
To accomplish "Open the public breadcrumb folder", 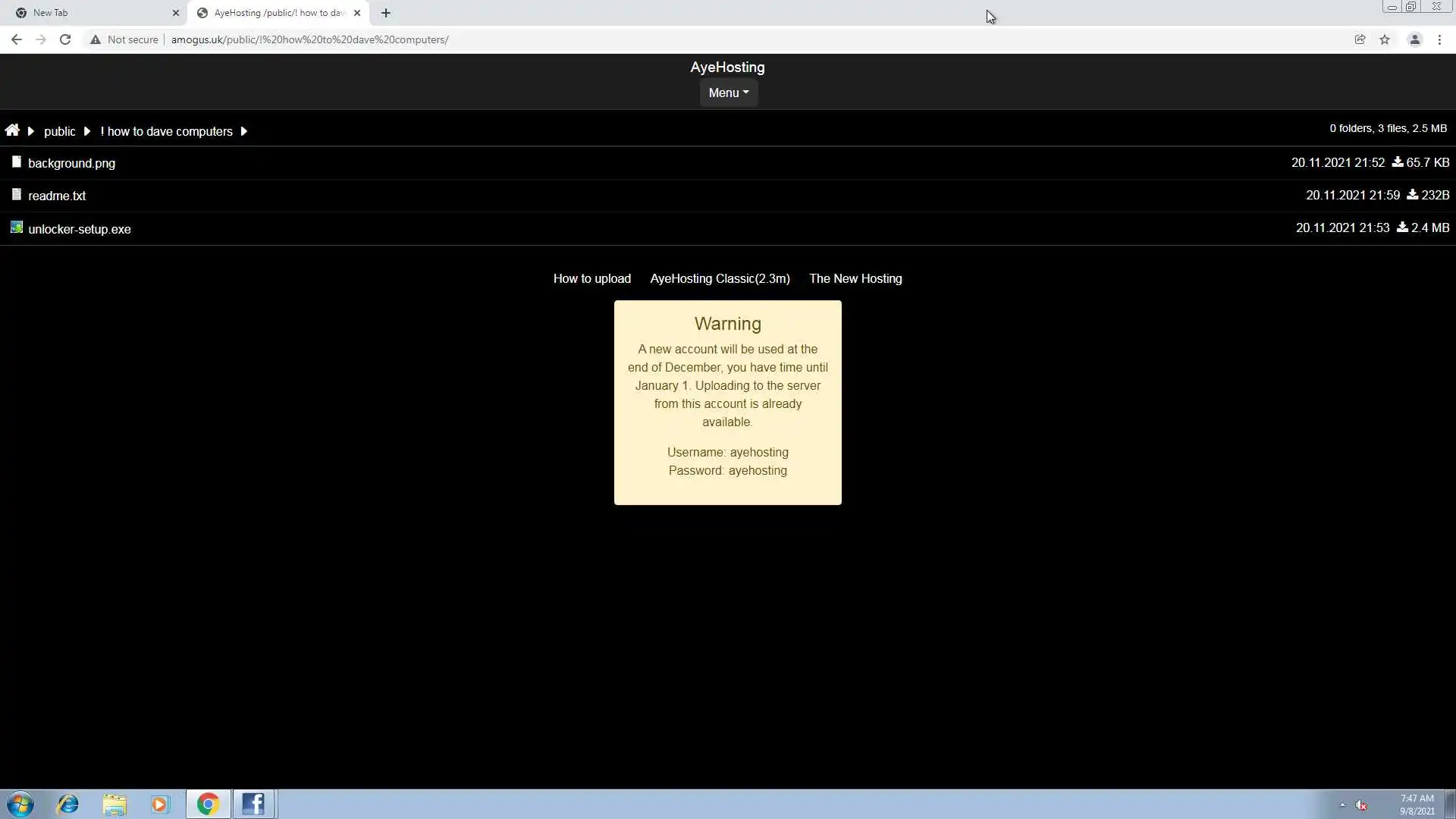I will (59, 131).
